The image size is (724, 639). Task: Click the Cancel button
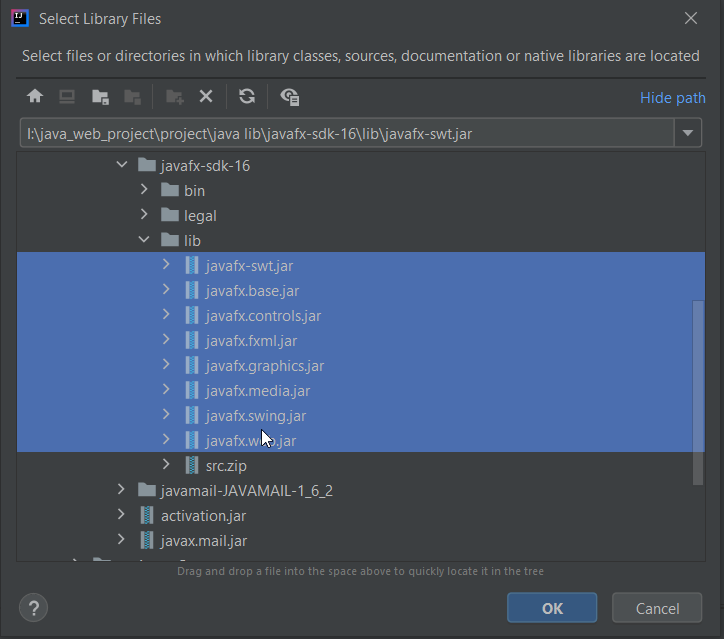point(657,608)
